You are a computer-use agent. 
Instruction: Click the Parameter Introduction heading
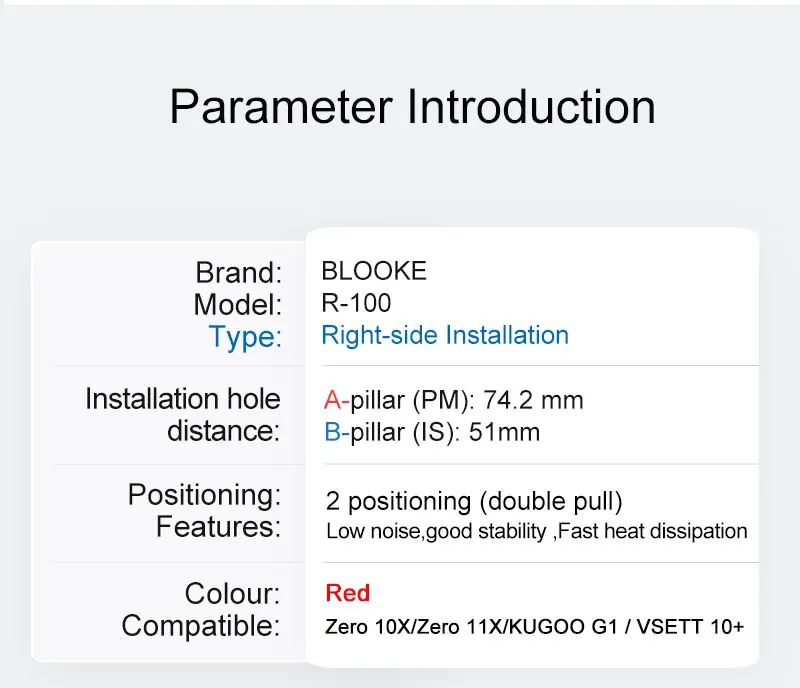[412, 107]
